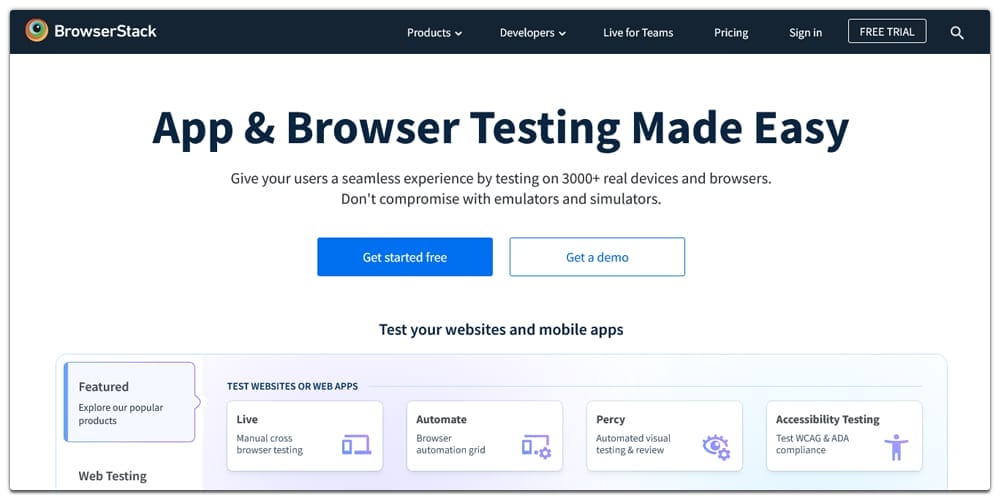
Task: Click 'Test your websites and mobile apps' heading
Action: click(x=501, y=330)
